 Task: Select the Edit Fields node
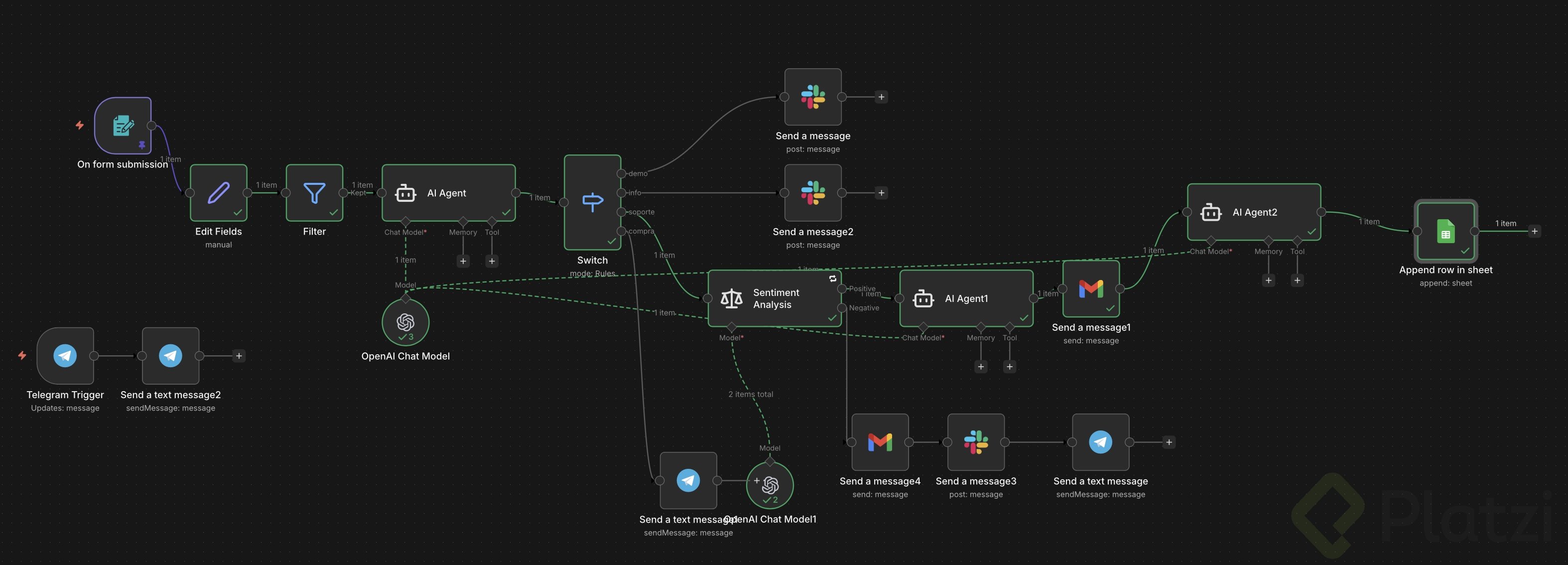tap(219, 193)
